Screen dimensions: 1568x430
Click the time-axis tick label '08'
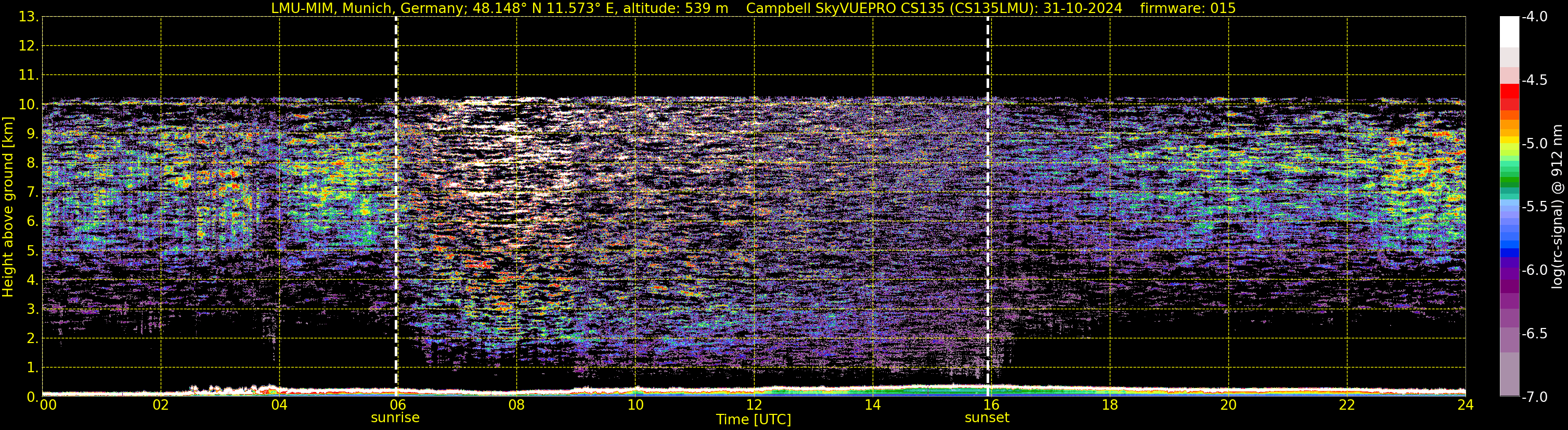pyautogui.click(x=517, y=405)
